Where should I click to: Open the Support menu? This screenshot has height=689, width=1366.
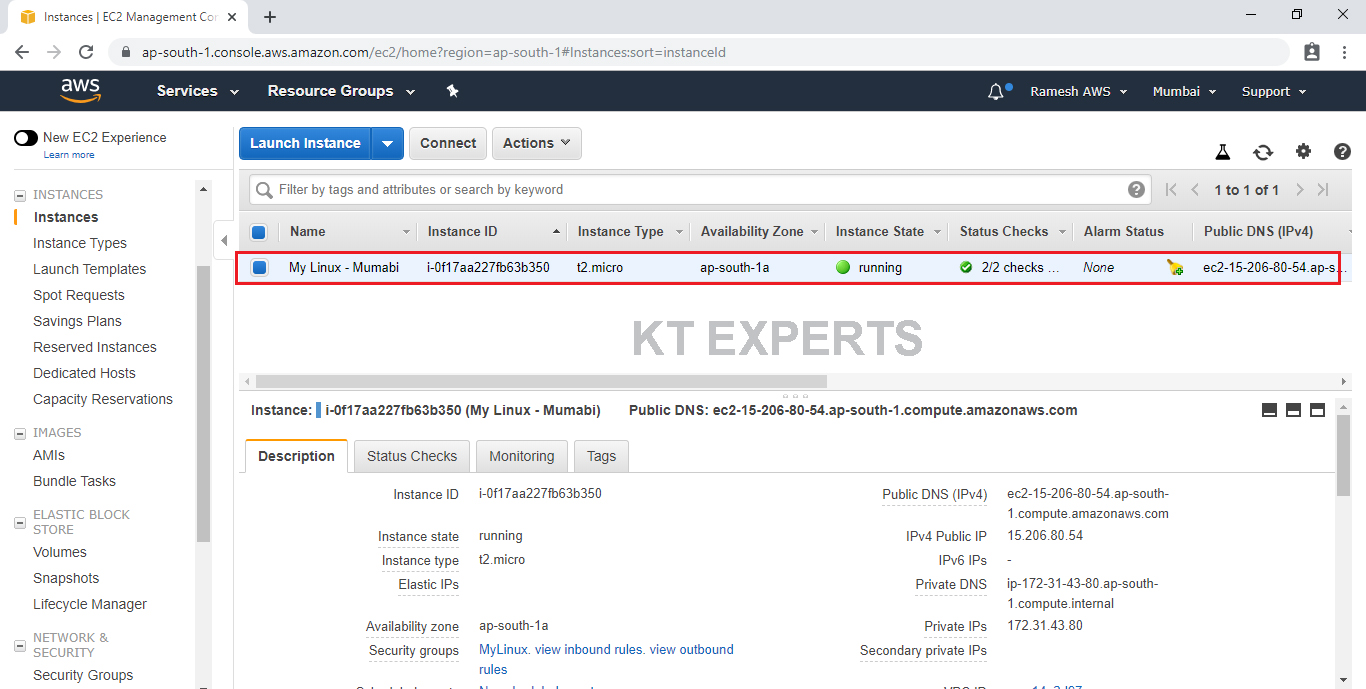1274,91
